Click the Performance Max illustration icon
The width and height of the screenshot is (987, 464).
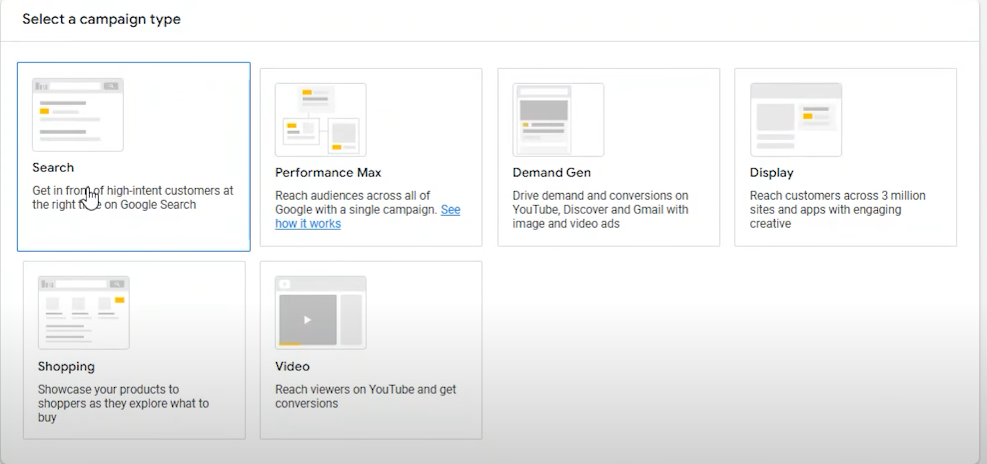(320, 120)
